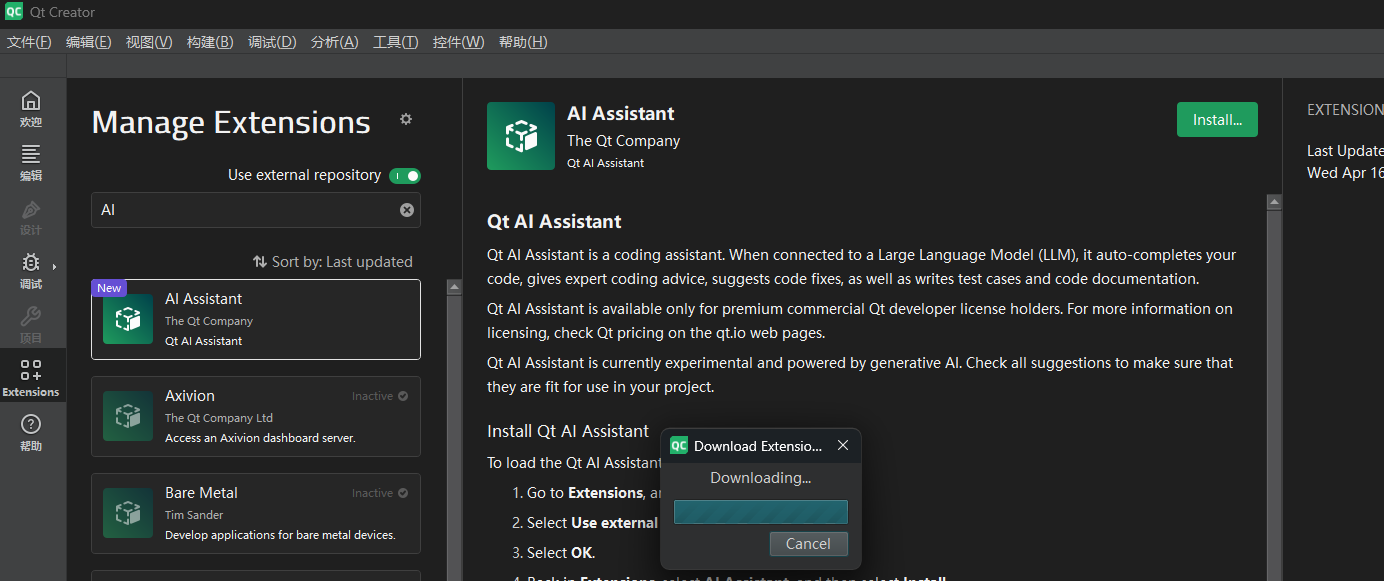Screen dimensions: 1384x581
Task: Cancel the extension download
Action: click(x=808, y=544)
